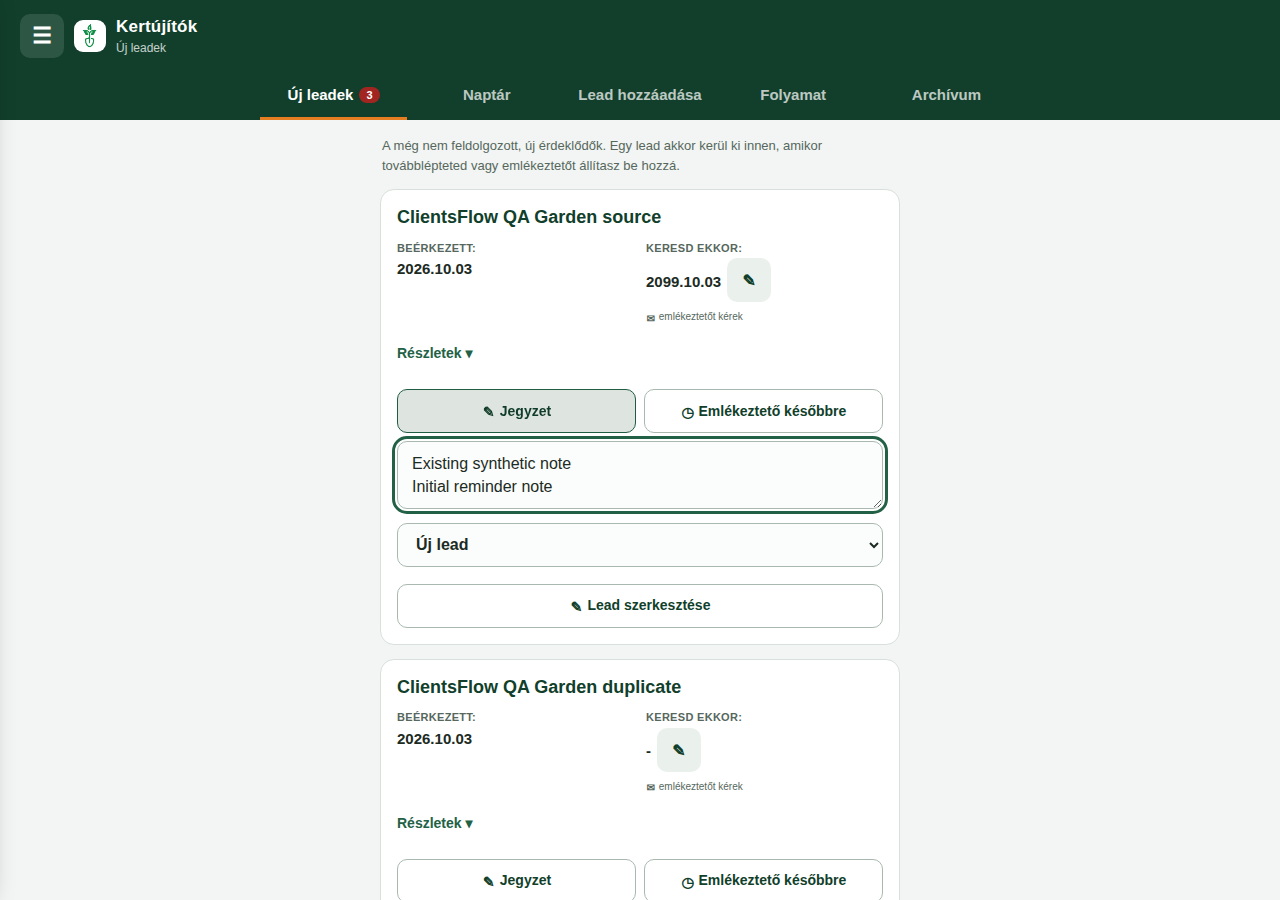This screenshot has width=1280, height=900.
Task: Open the Új lead status dropdown
Action: [640, 545]
